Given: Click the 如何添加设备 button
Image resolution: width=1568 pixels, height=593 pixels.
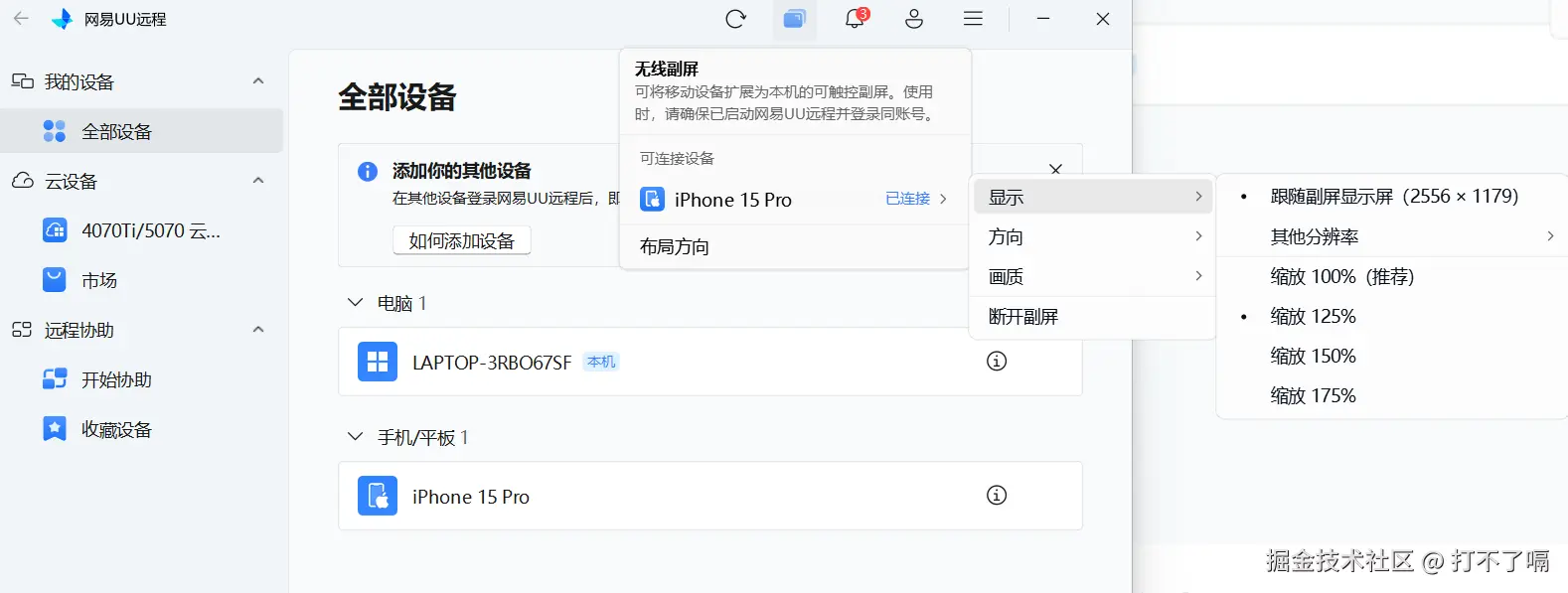Looking at the screenshot, I should (462, 240).
